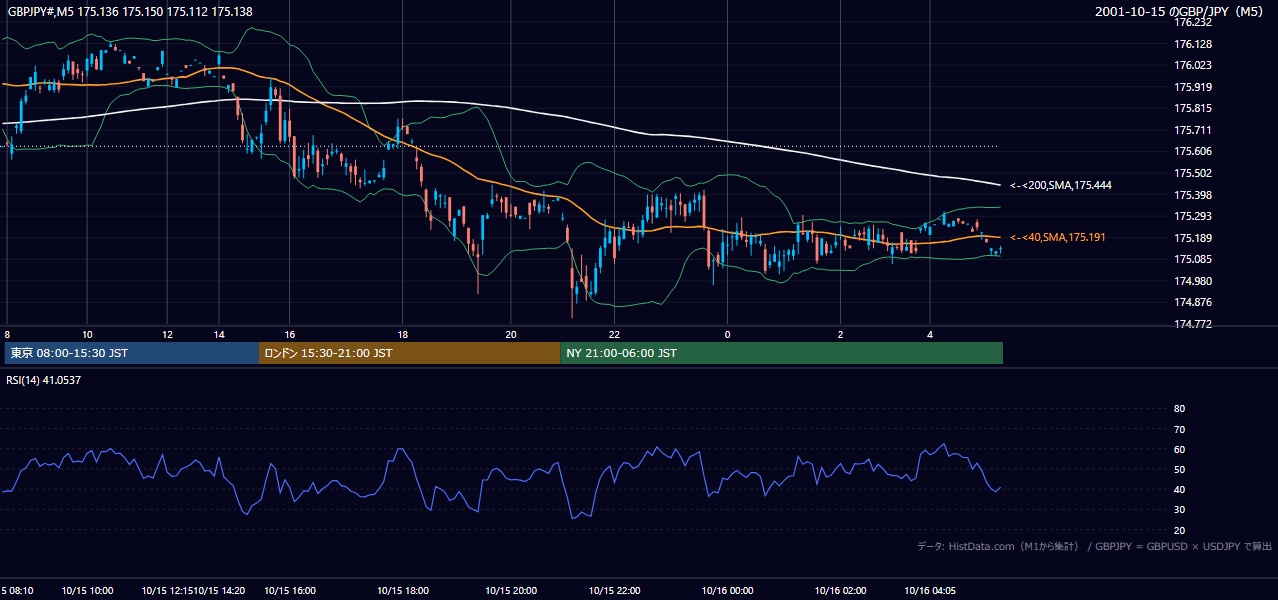
Task: Click price axis value 175.293
Action: click(1193, 216)
